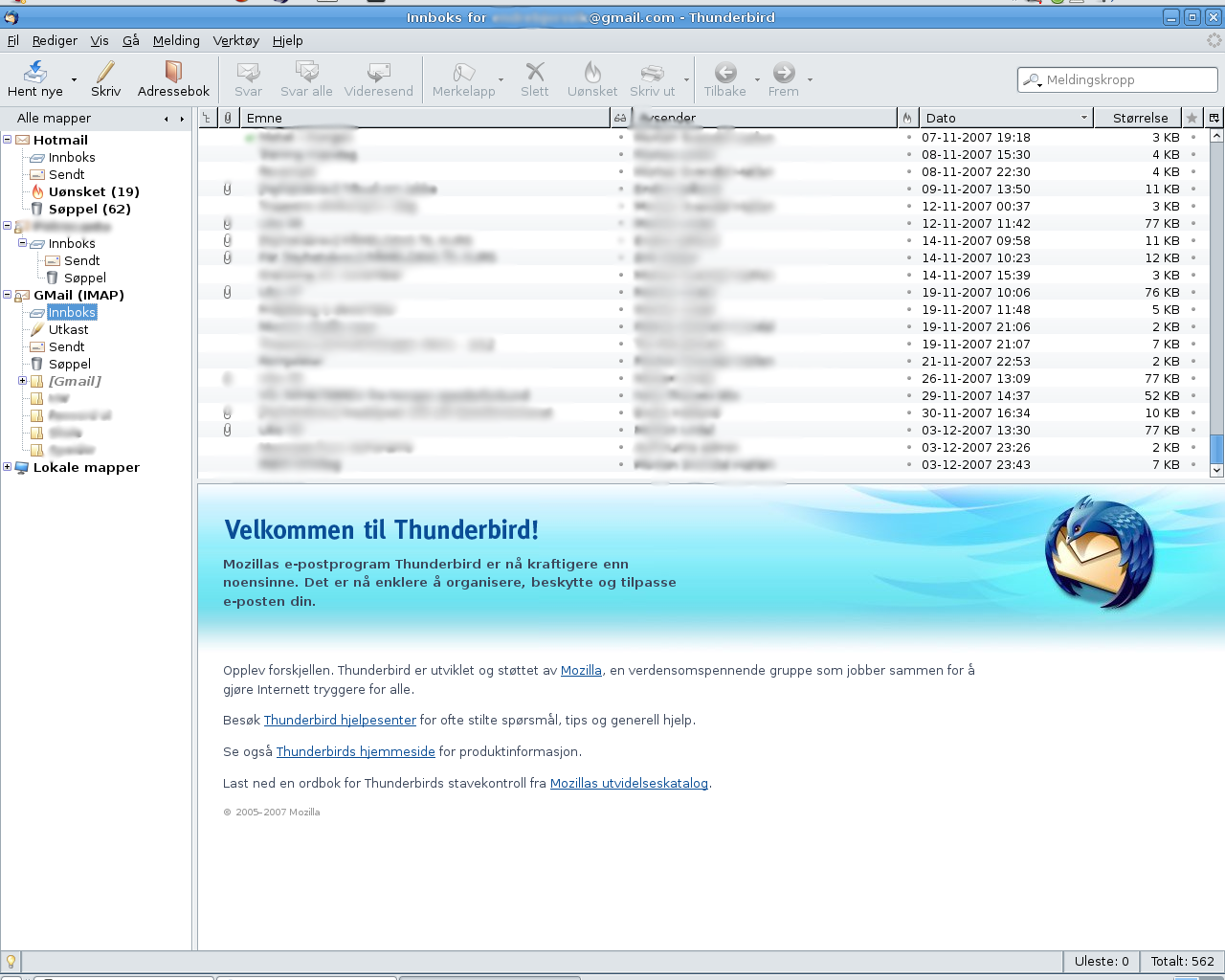Open search options magnifier dropdown

(1032, 80)
